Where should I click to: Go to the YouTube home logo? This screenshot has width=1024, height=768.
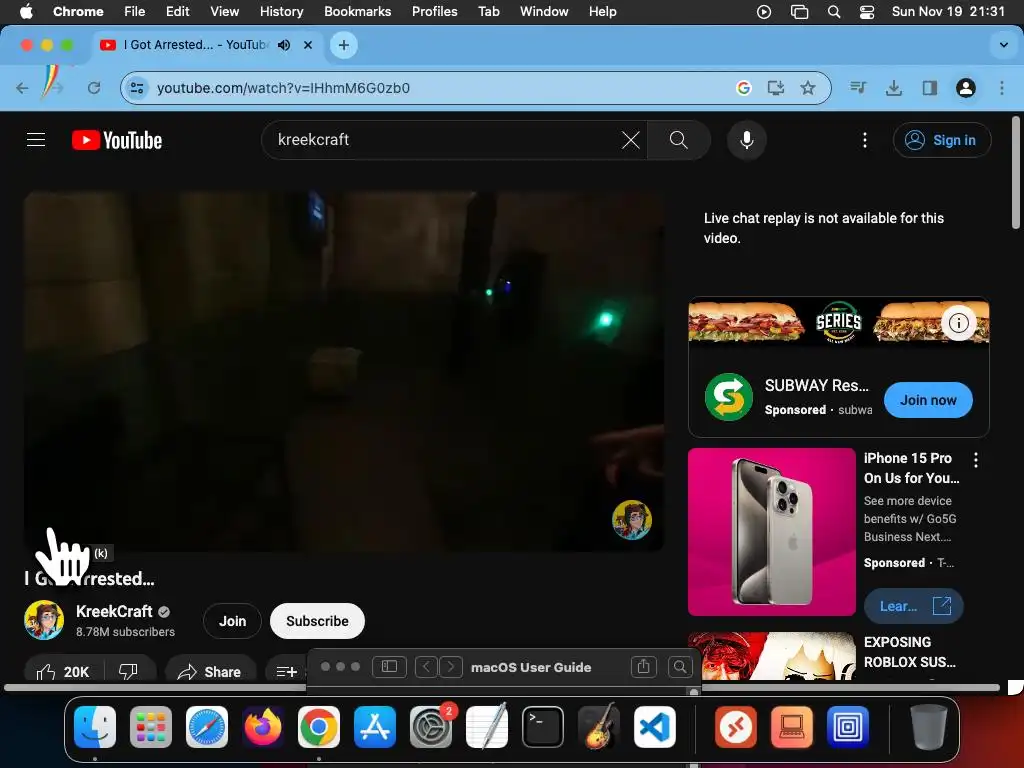[117, 140]
